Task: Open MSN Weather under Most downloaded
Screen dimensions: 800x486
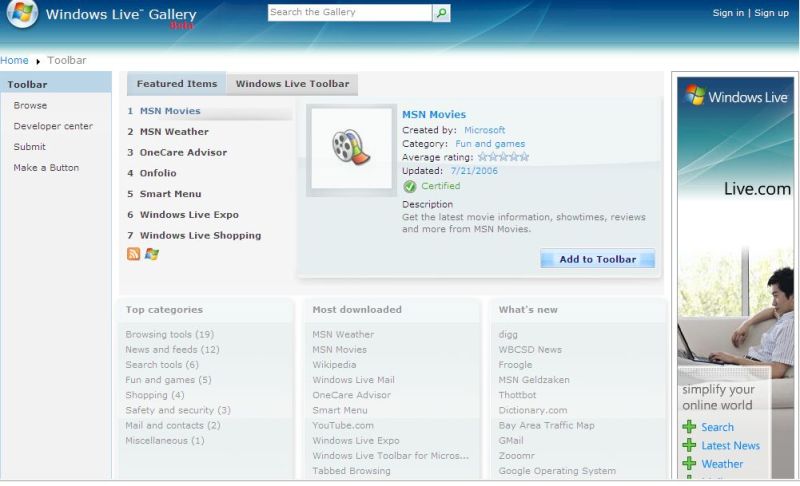Action: point(343,335)
